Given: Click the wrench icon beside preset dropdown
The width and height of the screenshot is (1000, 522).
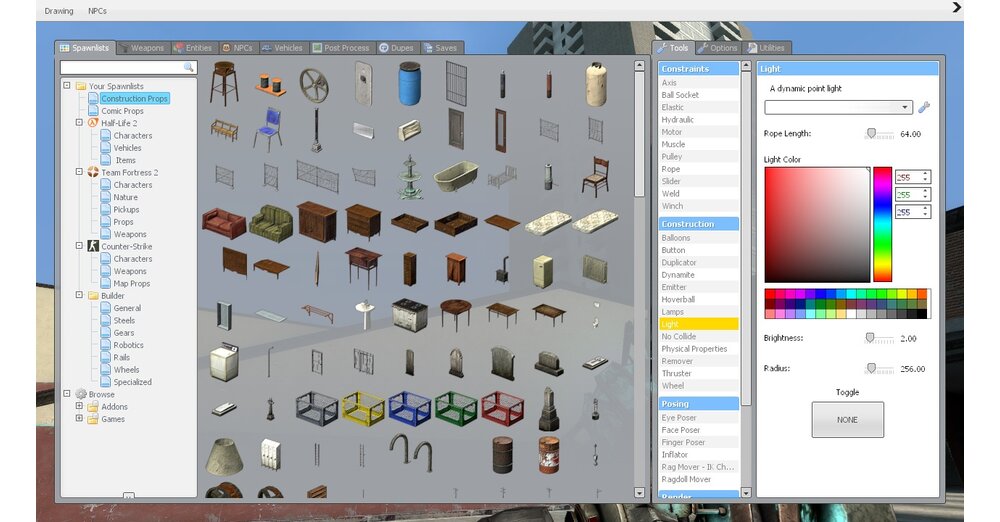Looking at the screenshot, I should pyautogui.click(x=924, y=108).
